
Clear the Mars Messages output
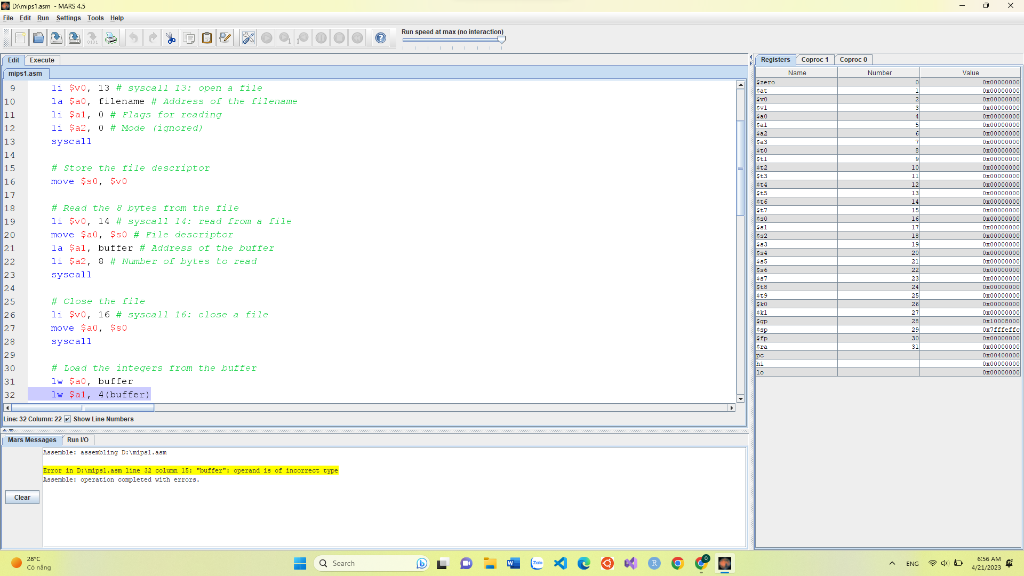tap(22, 497)
